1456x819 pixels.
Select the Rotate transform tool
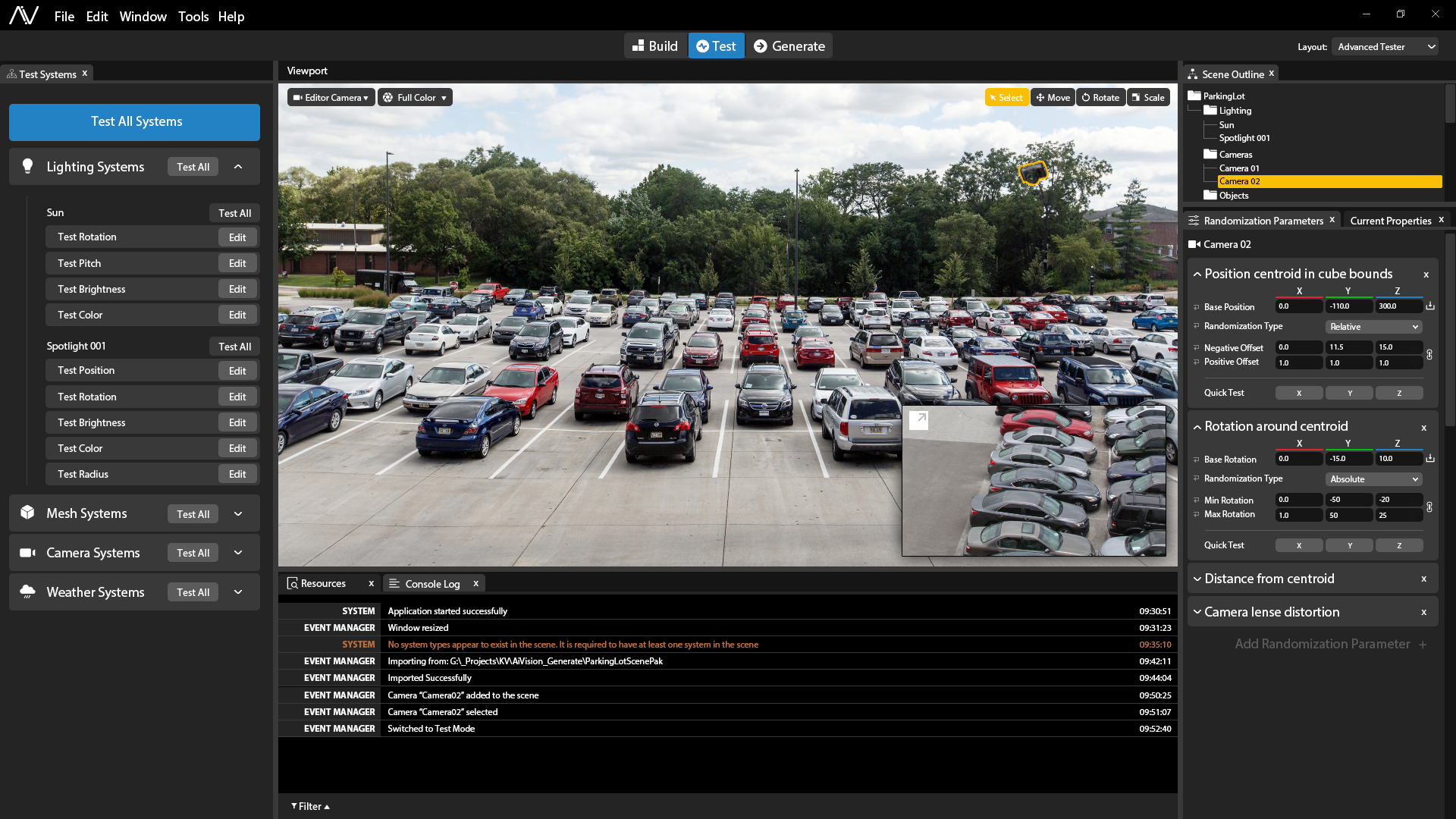point(1100,98)
